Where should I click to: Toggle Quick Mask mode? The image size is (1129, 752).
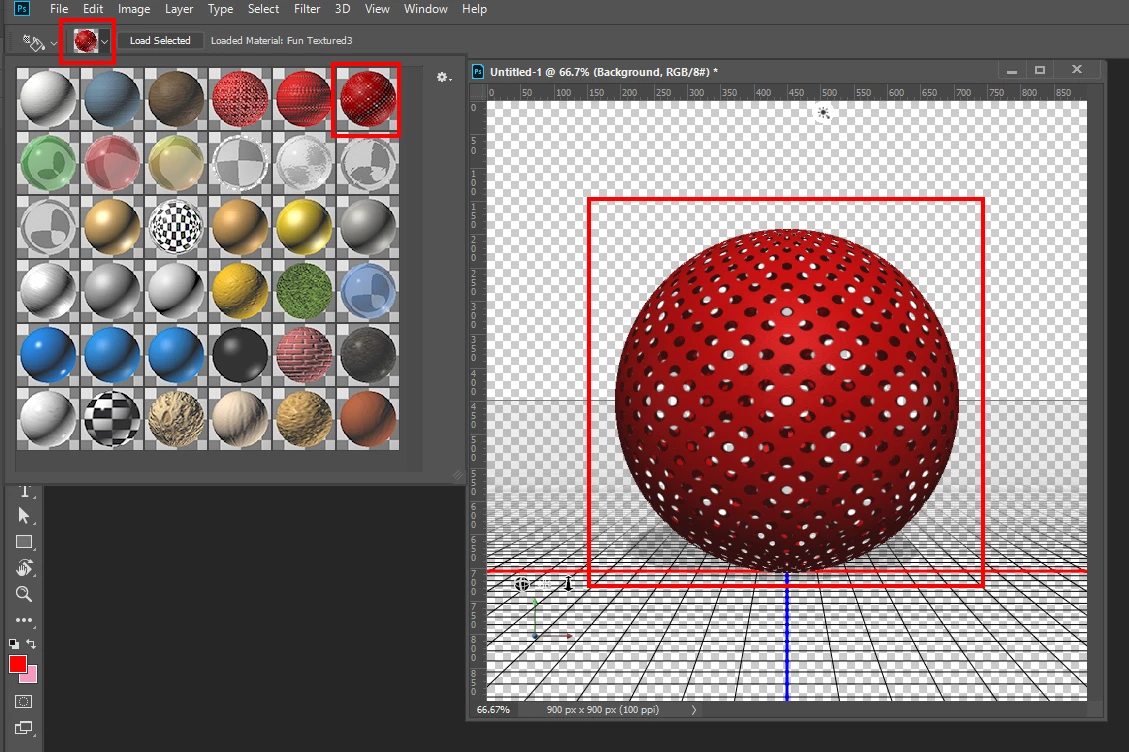24,702
